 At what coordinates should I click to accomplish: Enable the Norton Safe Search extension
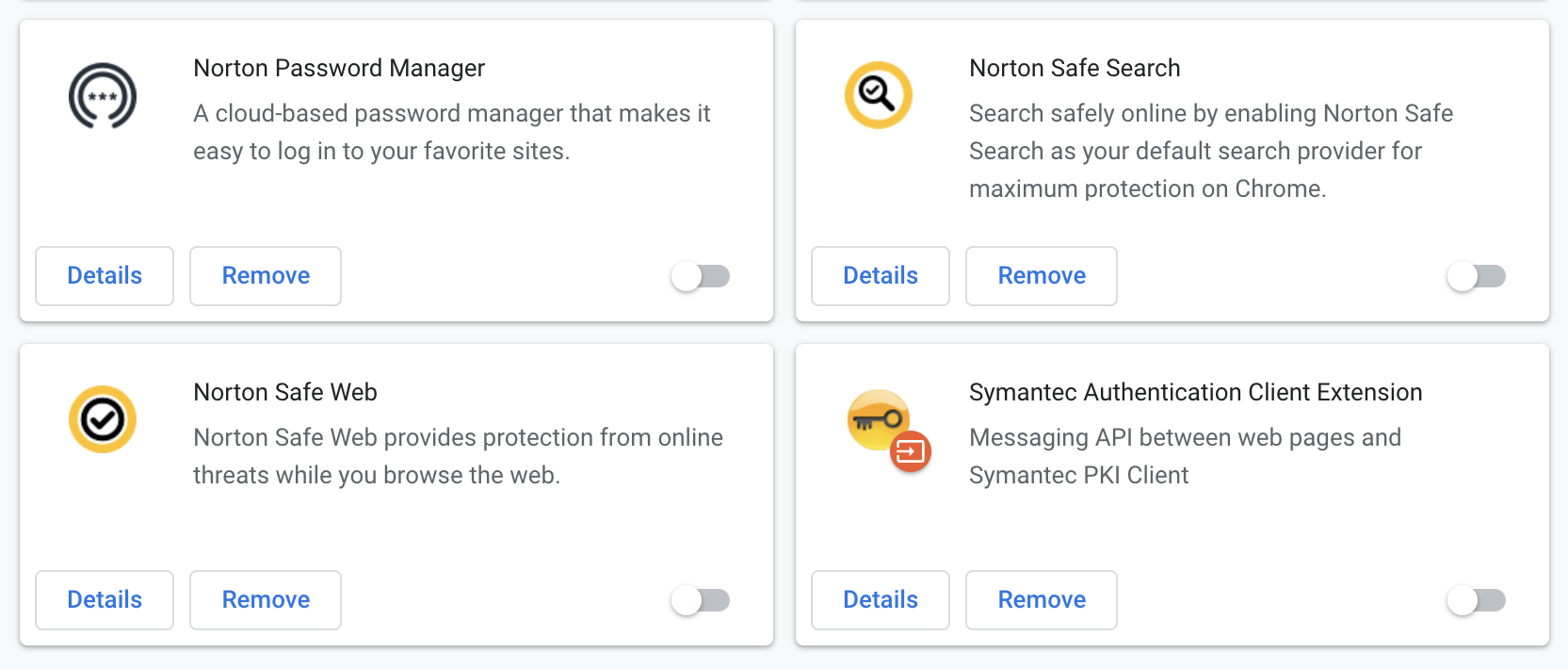(x=1477, y=276)
